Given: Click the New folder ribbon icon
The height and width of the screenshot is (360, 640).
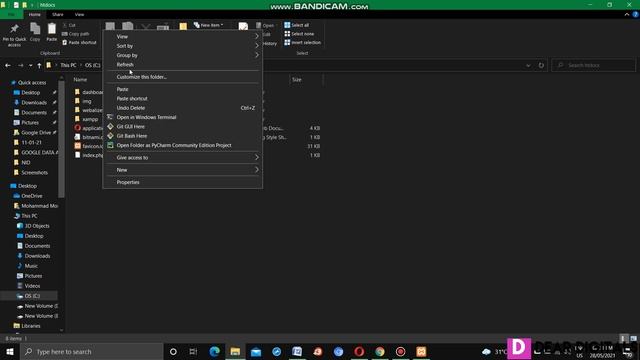Looking at the screenshot, I should click(183, 27).
